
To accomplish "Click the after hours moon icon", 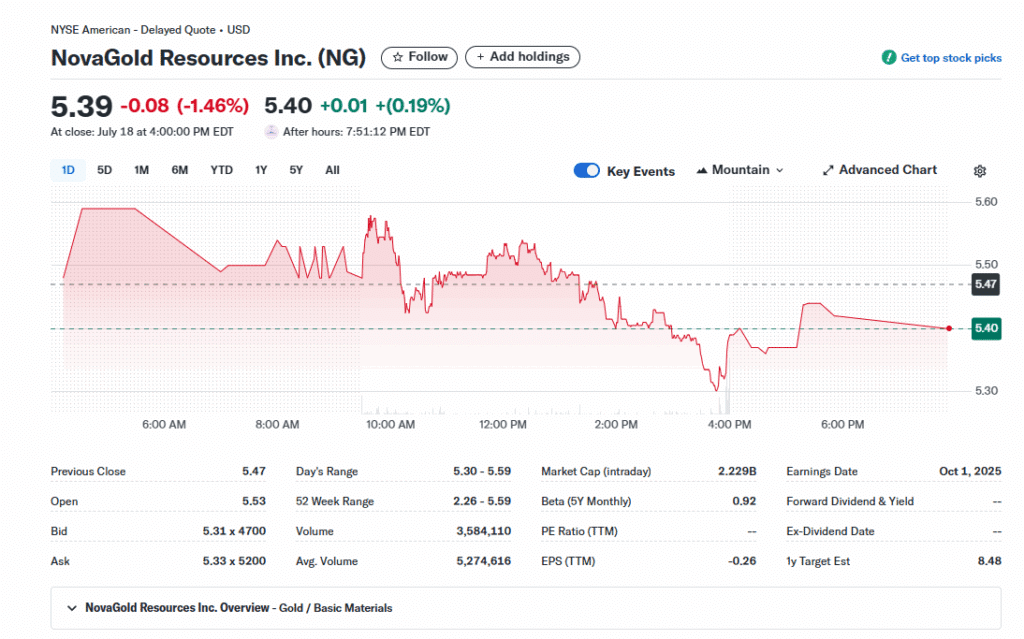I will (x=271, y=131).
